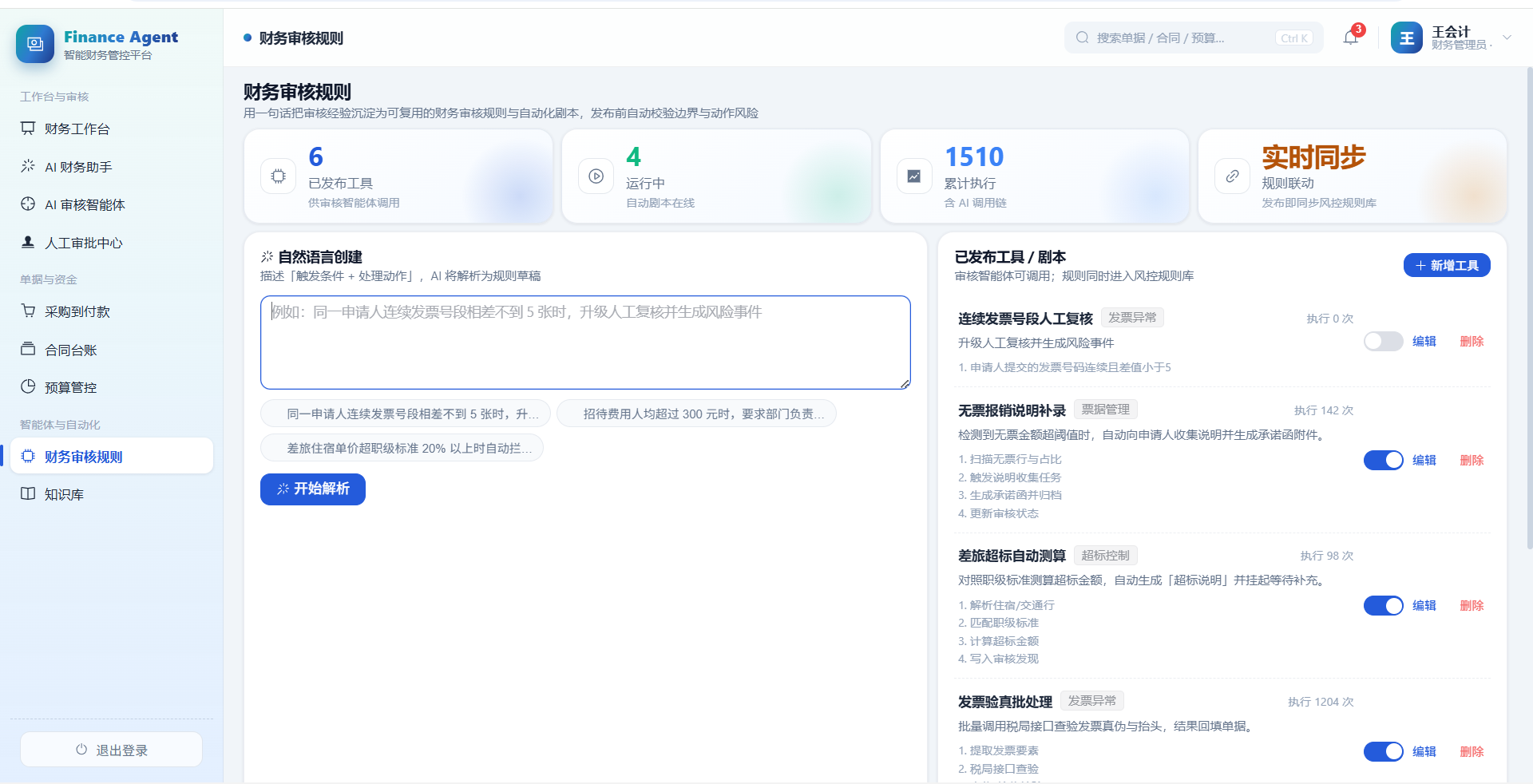This screenshot has height=784, width=1533.
Task: Expand the user account dropdown arrow
Action: click(x=1507, y=38)
